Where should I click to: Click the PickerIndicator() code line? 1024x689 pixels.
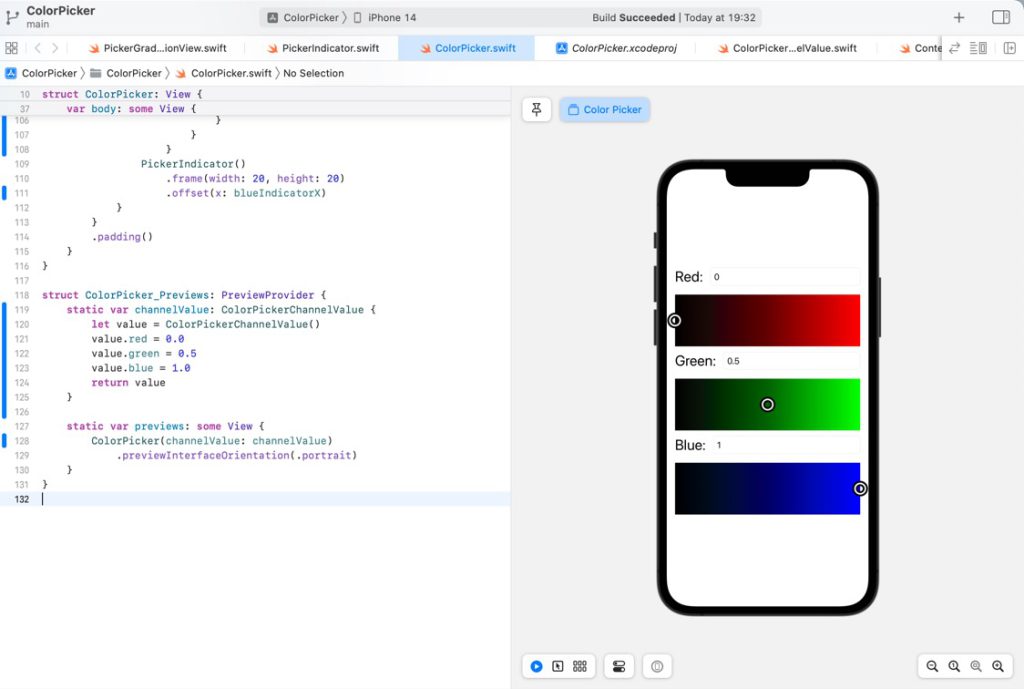pos(193,164)
